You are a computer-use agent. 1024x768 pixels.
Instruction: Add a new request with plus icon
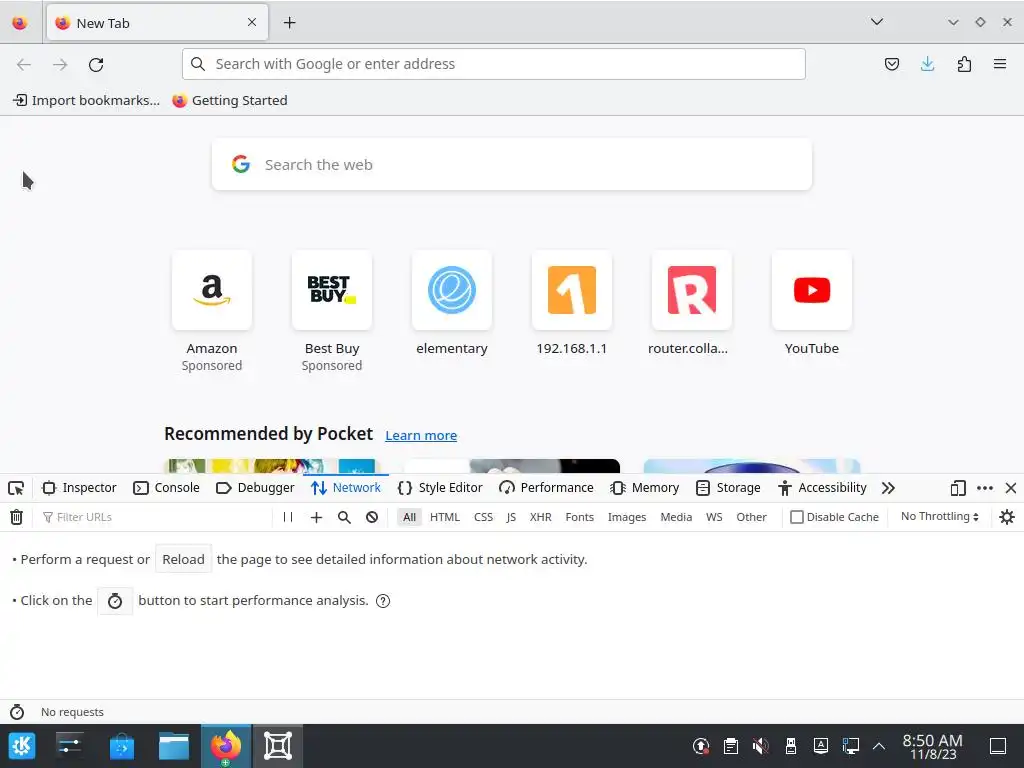coord(316,517)
